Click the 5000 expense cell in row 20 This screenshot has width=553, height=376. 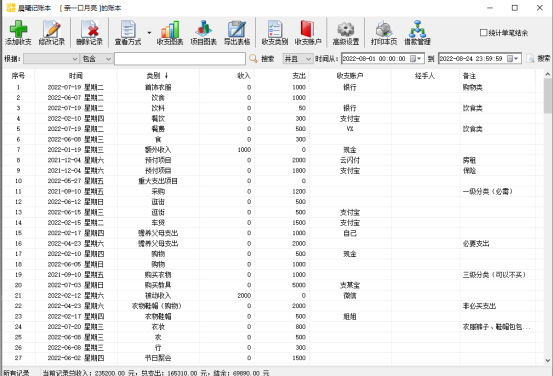pos(299,285)
